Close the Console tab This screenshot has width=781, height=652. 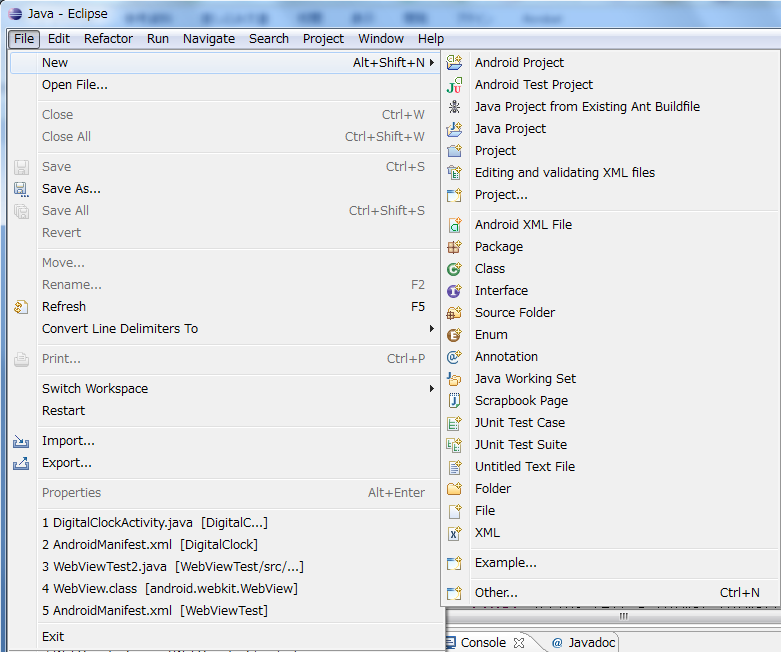click(x=519, y=643)
